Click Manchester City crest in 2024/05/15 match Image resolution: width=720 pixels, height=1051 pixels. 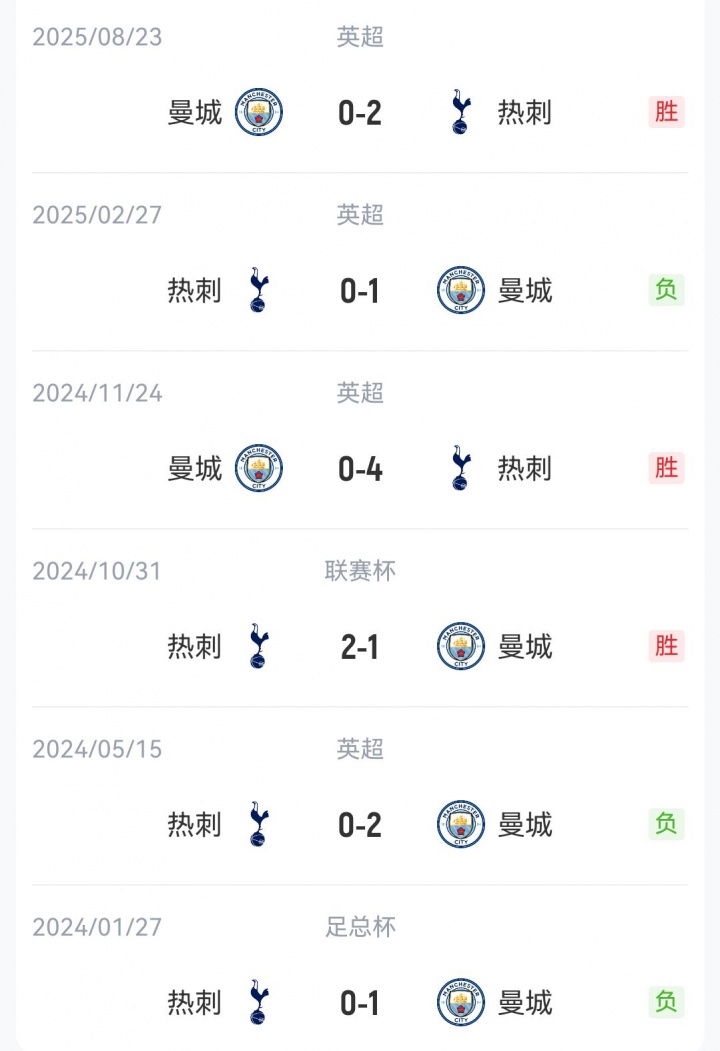pyautogui.click(x=461, y=825)
